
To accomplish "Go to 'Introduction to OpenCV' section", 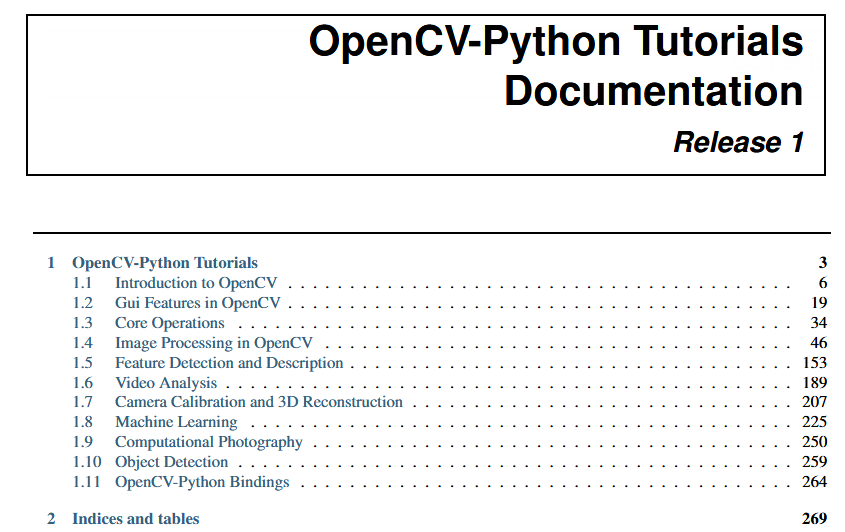I will (x=196, y=283).
